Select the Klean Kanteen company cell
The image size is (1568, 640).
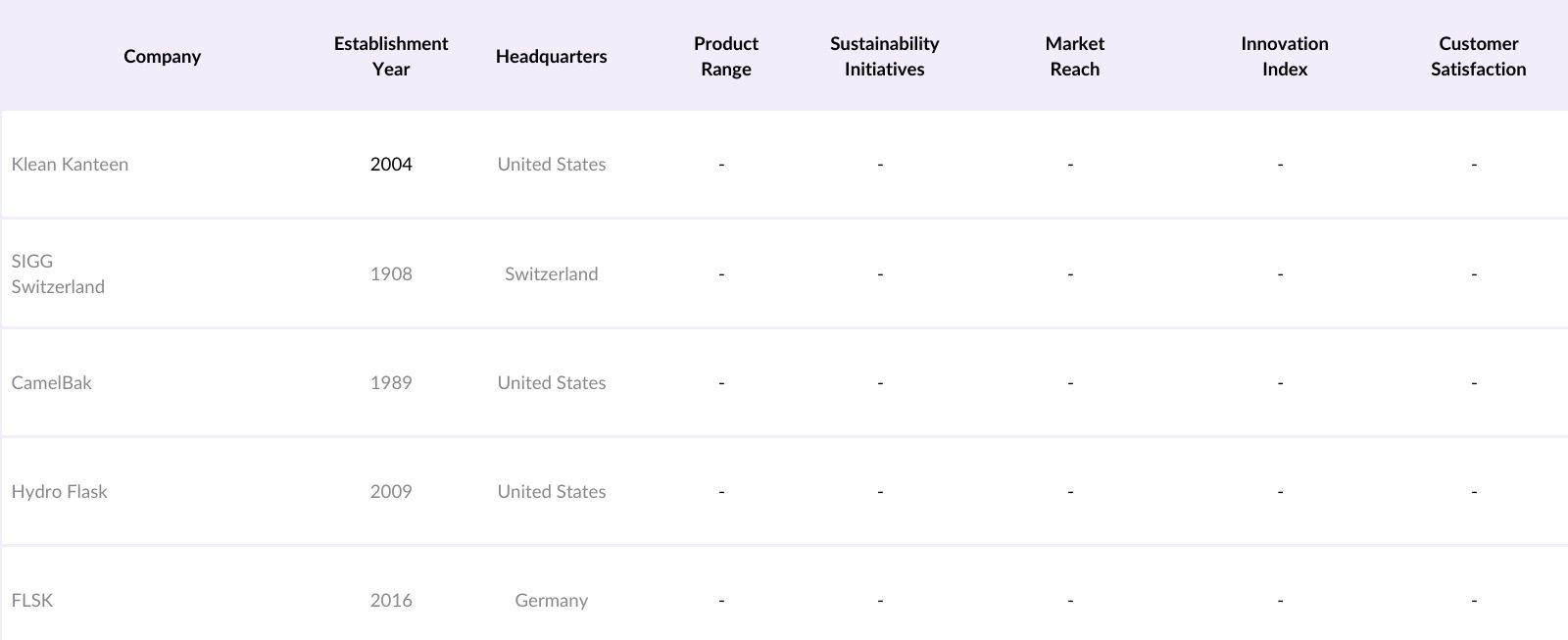pos(70,164)
